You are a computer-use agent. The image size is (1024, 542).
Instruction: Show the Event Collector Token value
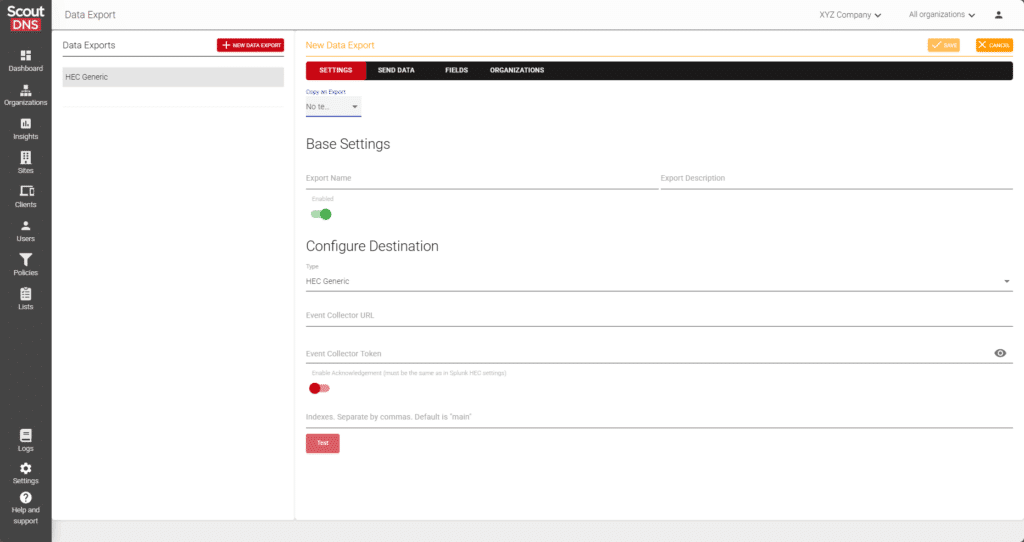1000,353
